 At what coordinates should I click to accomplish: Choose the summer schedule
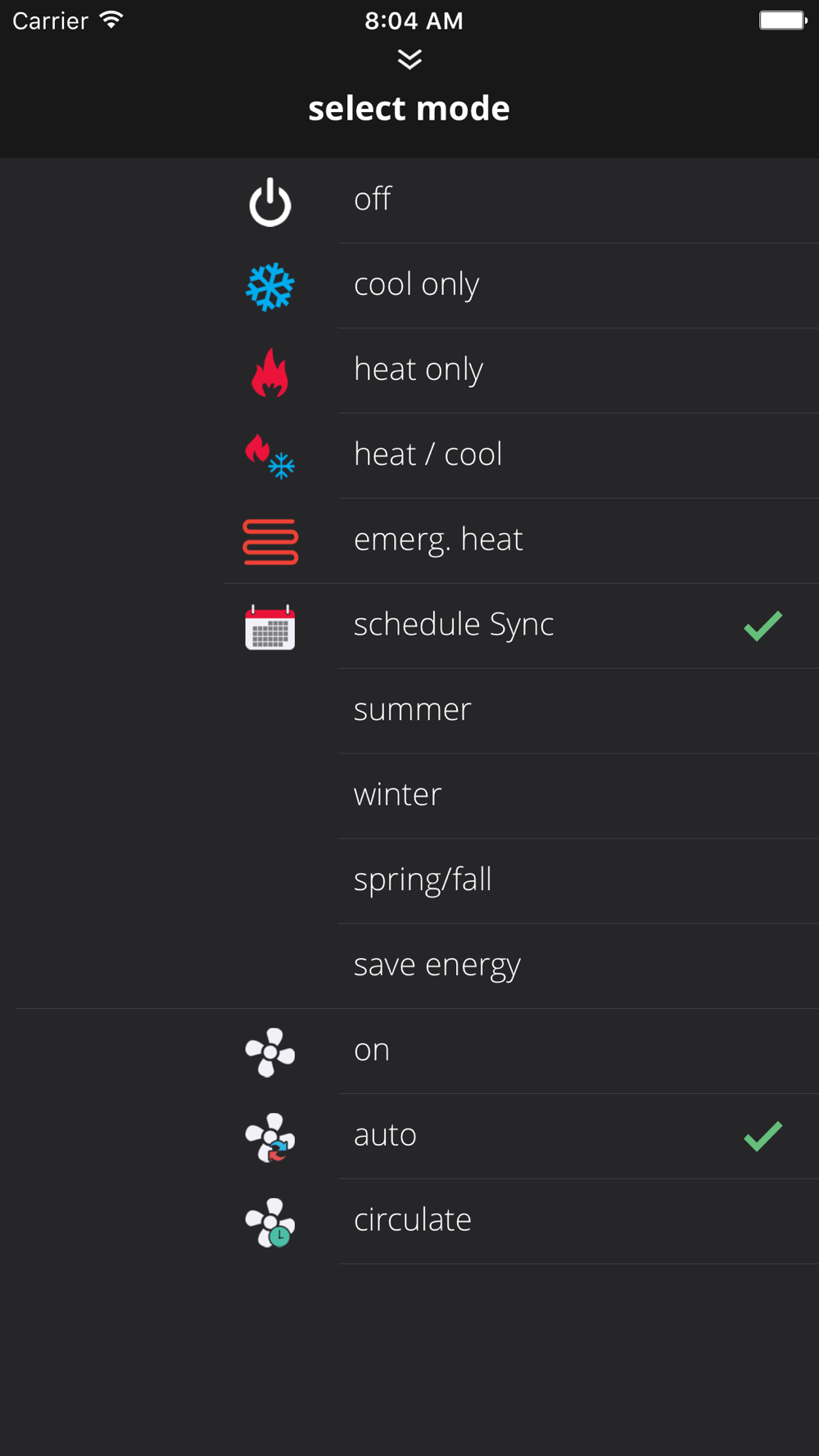pyautogui.click(x=413, y=709)
